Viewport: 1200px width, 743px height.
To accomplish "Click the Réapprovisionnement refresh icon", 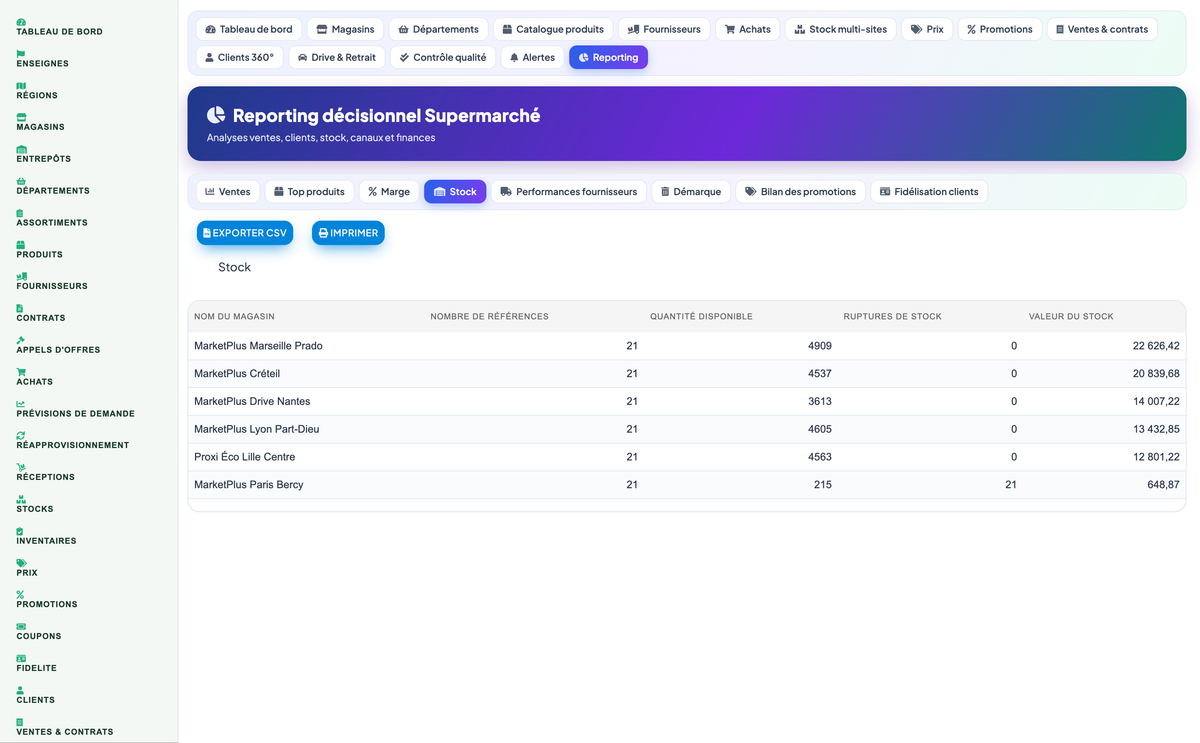I will [21, 435].
